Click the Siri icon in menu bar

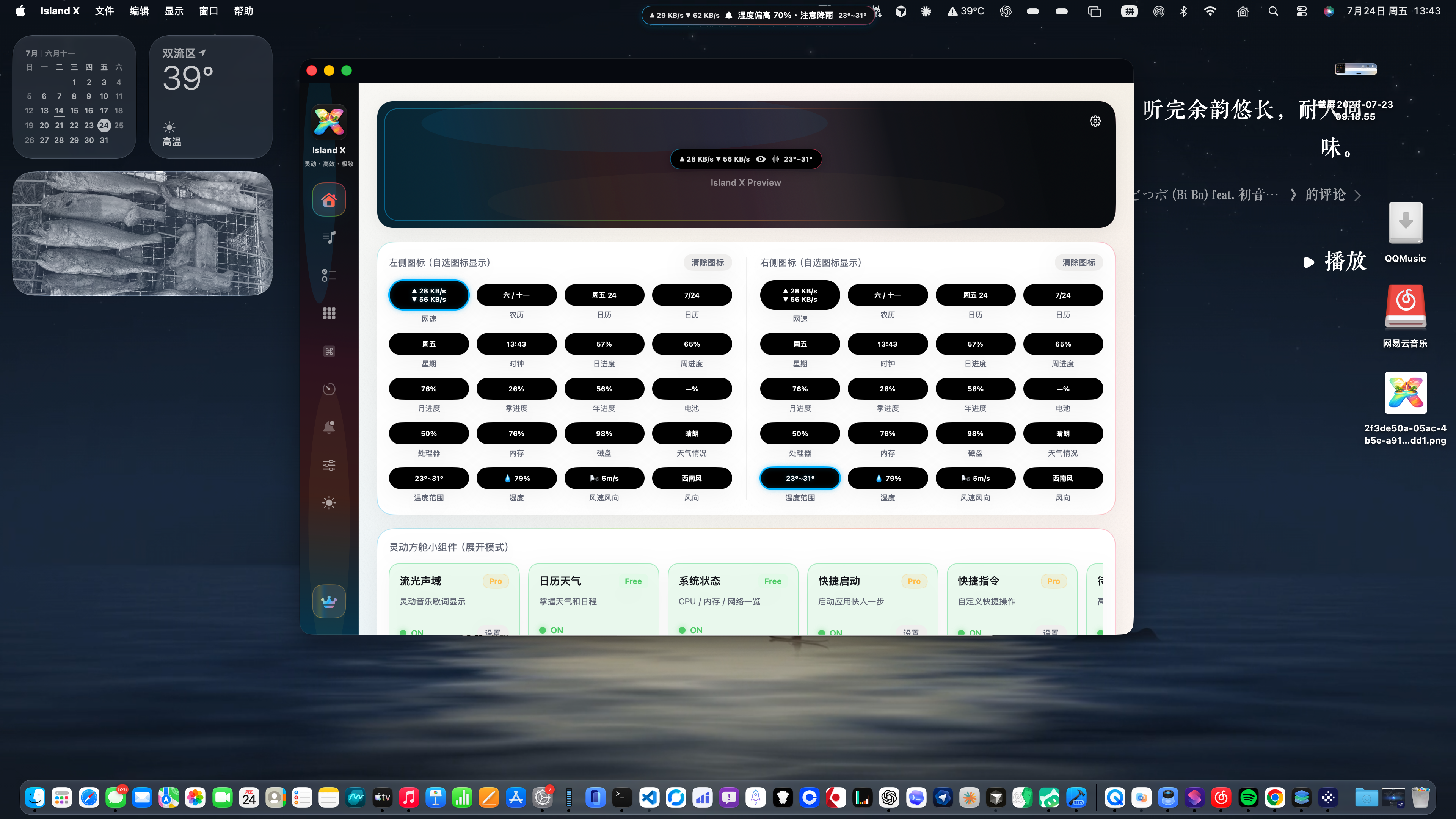click(1329, 11)
